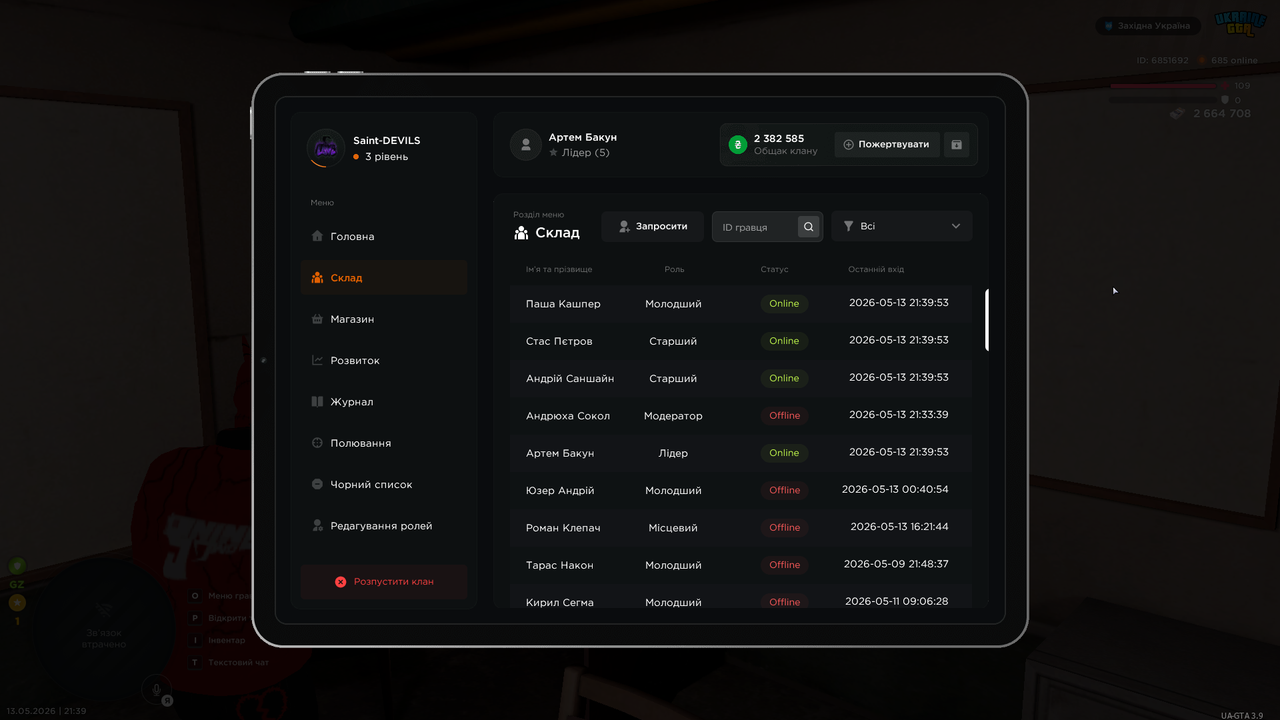Select the Роман Клепач row name
The image size is (1280, 720).
coord(563,528)
